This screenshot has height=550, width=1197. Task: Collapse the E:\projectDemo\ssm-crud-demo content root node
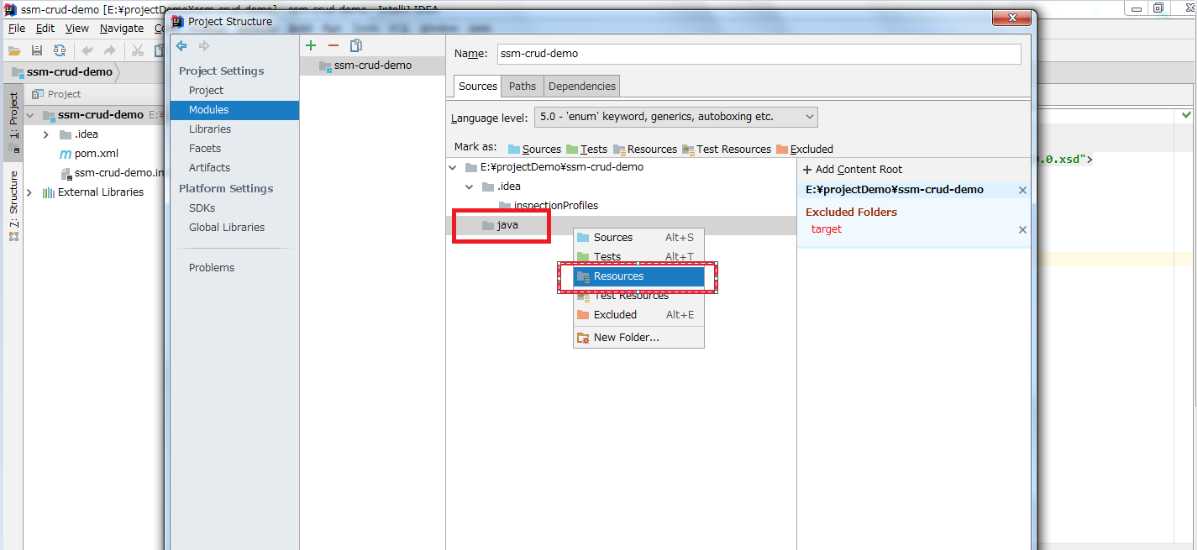click(x=455, y=167)
